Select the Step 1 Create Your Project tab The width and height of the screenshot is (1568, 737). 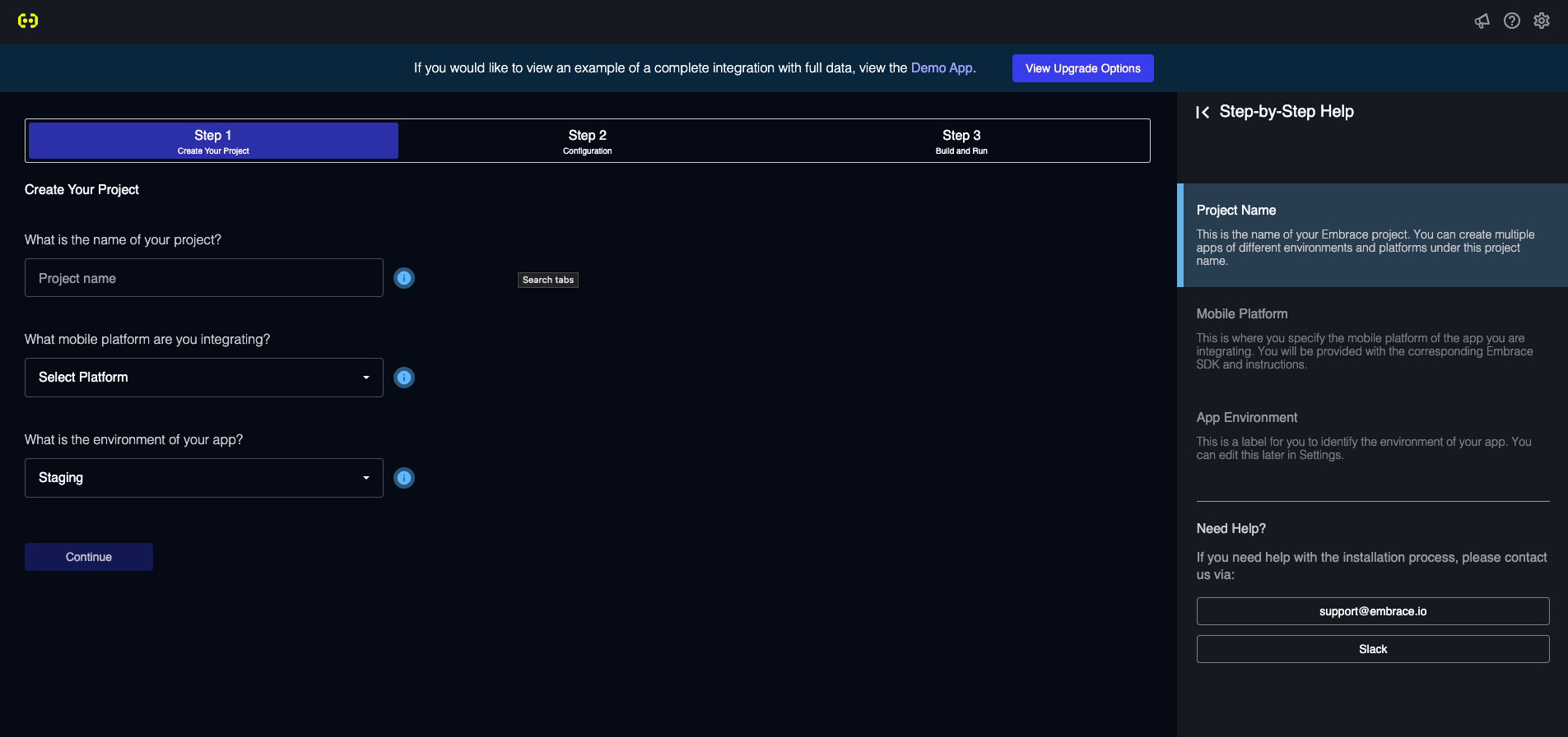point(213,141)
